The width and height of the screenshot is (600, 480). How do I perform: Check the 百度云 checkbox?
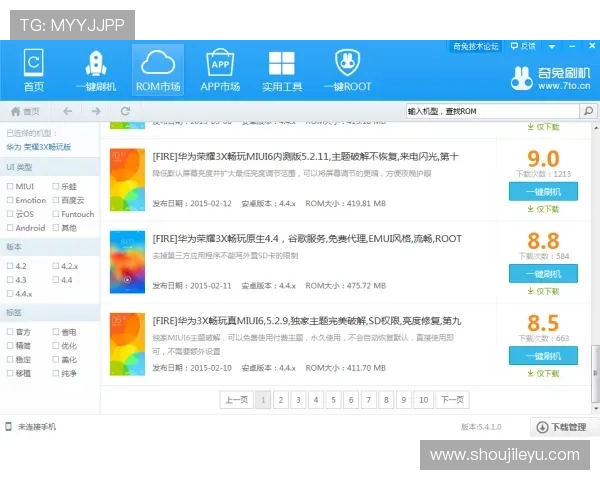pos(56,200)
